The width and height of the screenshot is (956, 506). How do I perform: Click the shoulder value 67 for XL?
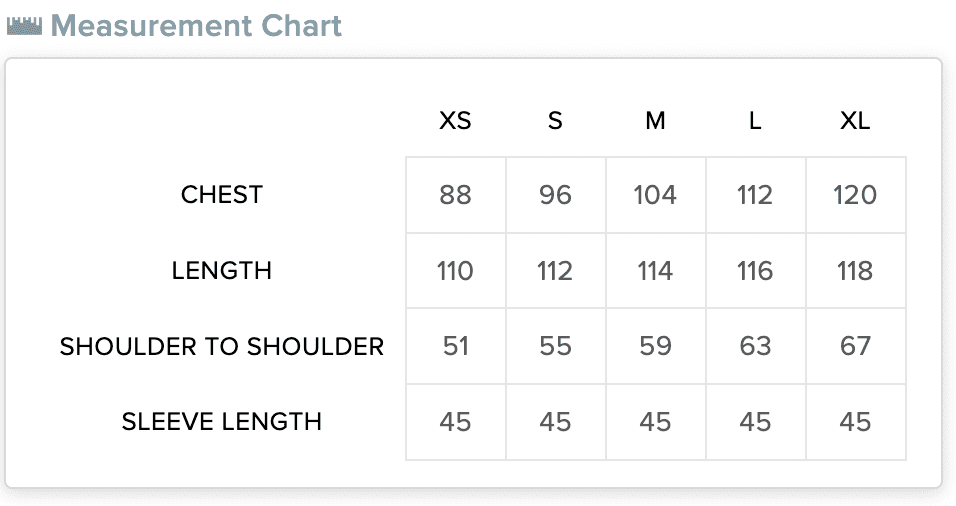point(855,346)
